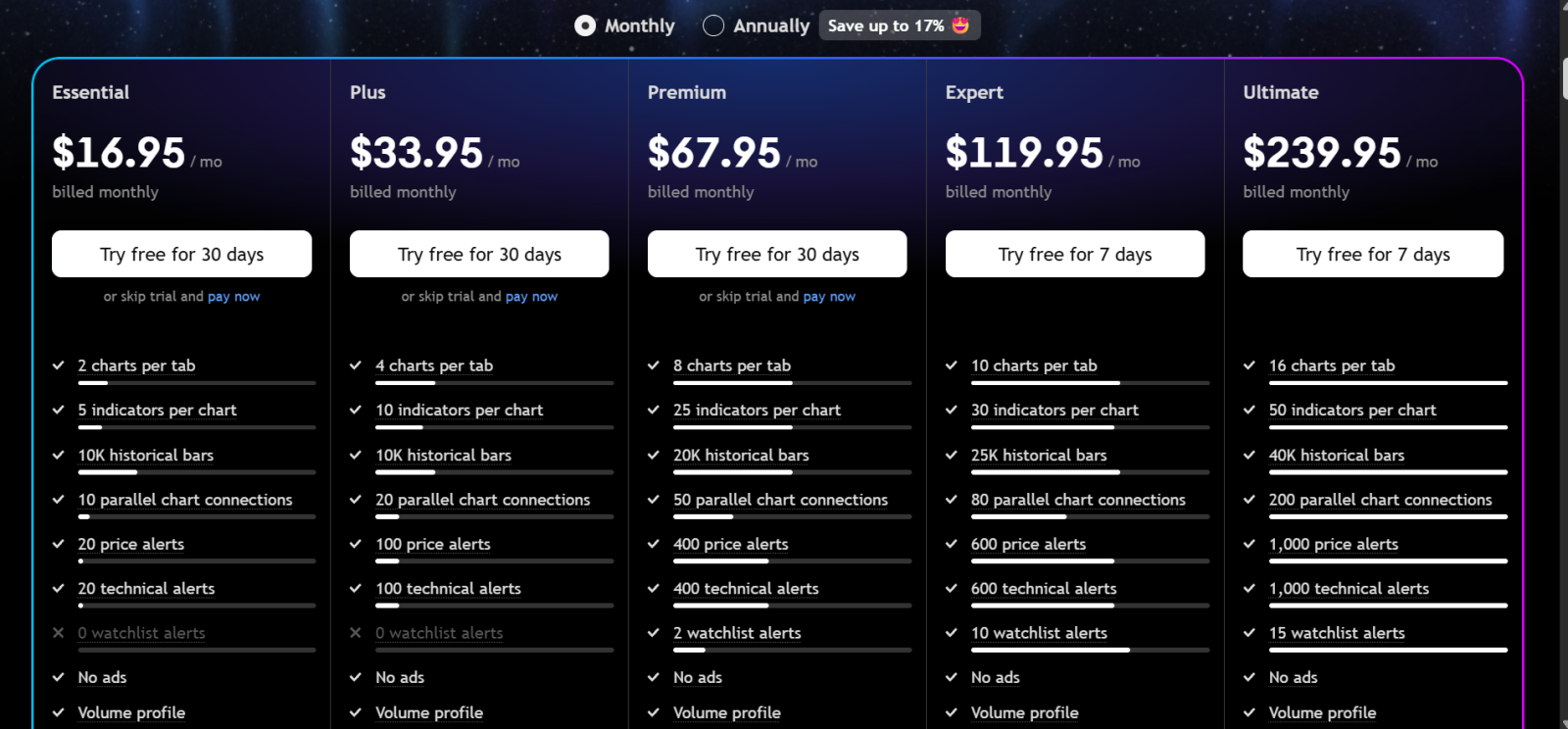The width and height of the screenshot is (1568, 729).
Task: Start Ultimate plan 7-day free trial
Action: [x=1373, y=254]
